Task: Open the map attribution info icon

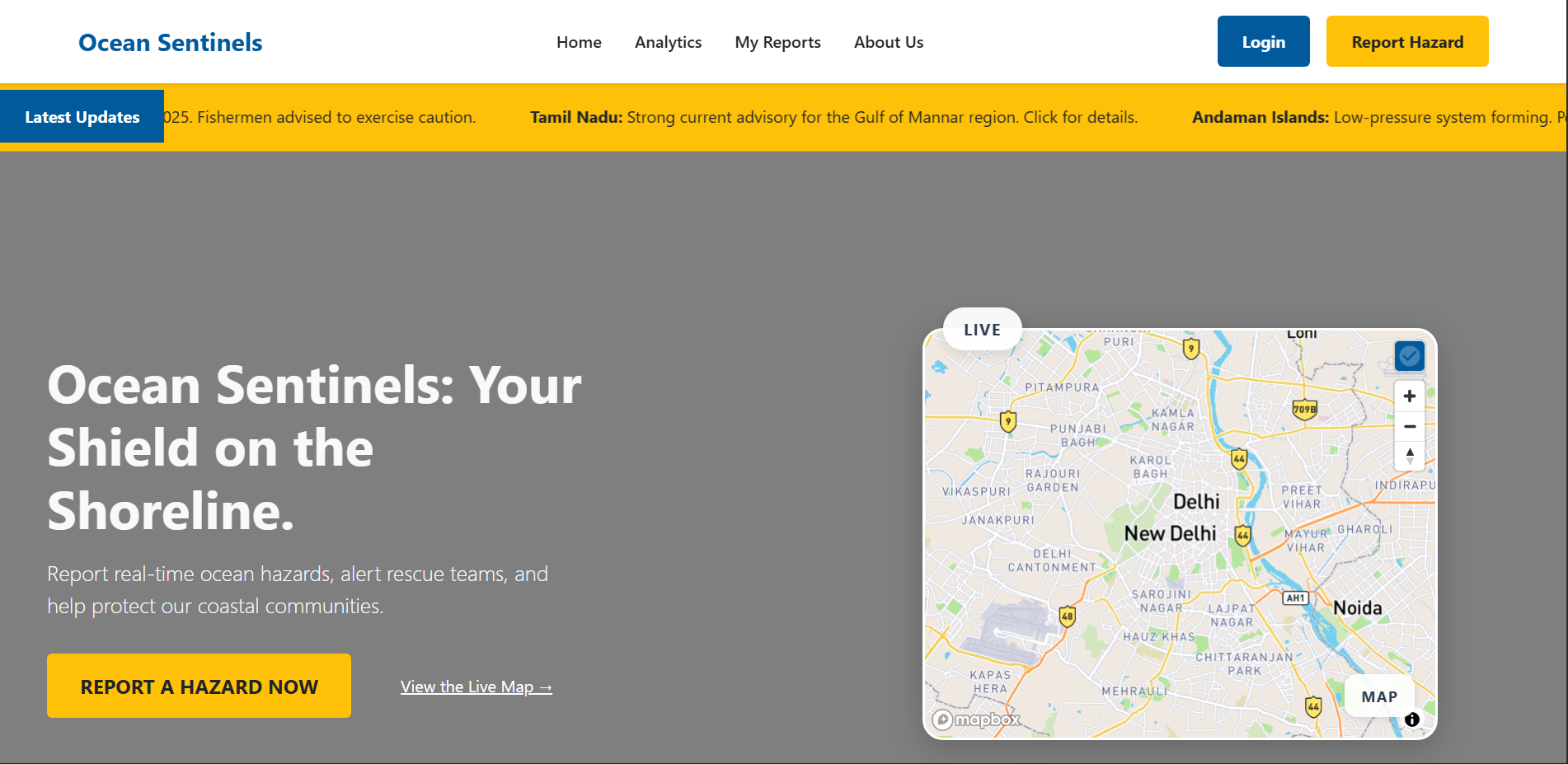Action: [x=1412, y=719]
